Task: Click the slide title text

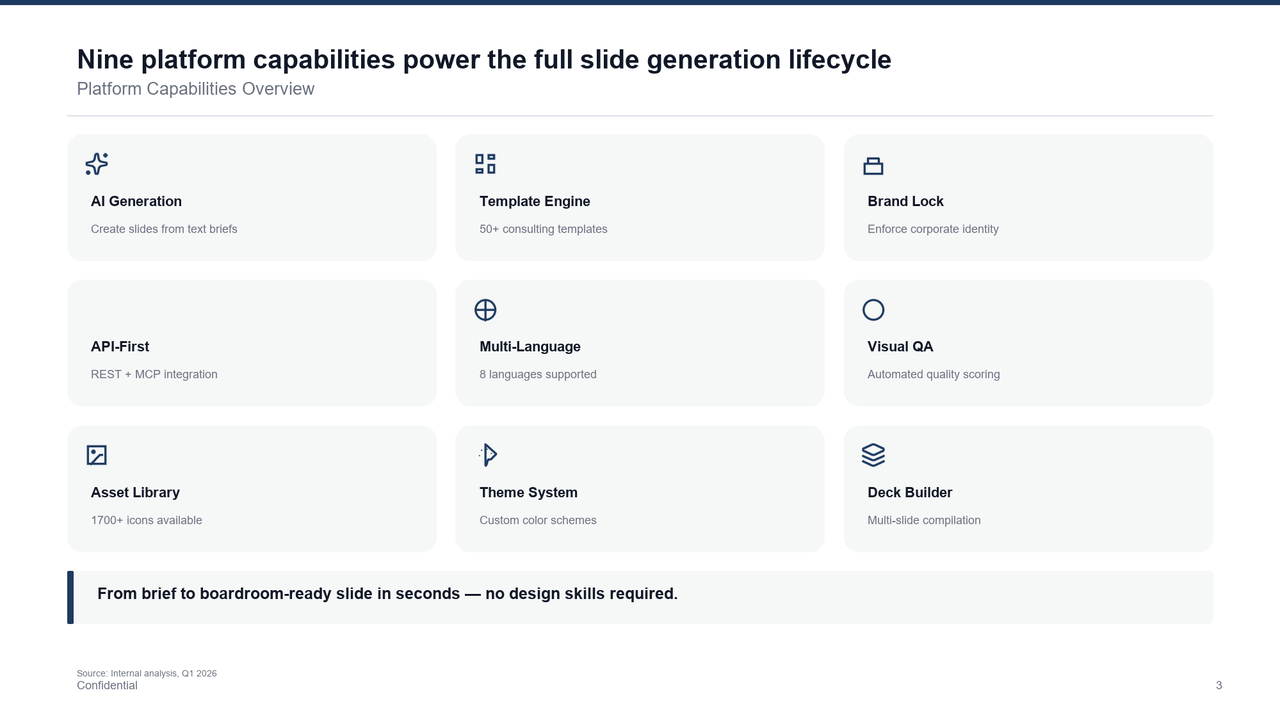Action: pos(483,59)
